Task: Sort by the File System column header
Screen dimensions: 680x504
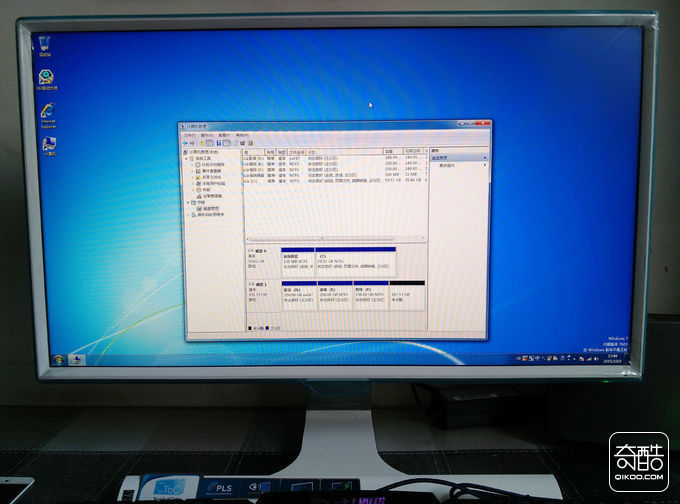Action: pyautogui.click(x=297, y=152)
